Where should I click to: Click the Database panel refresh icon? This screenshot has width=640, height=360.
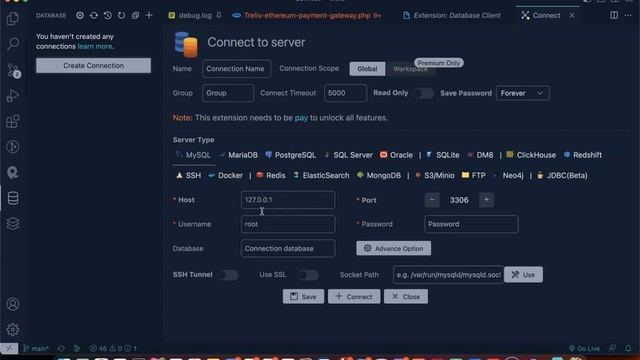point(121,16)
